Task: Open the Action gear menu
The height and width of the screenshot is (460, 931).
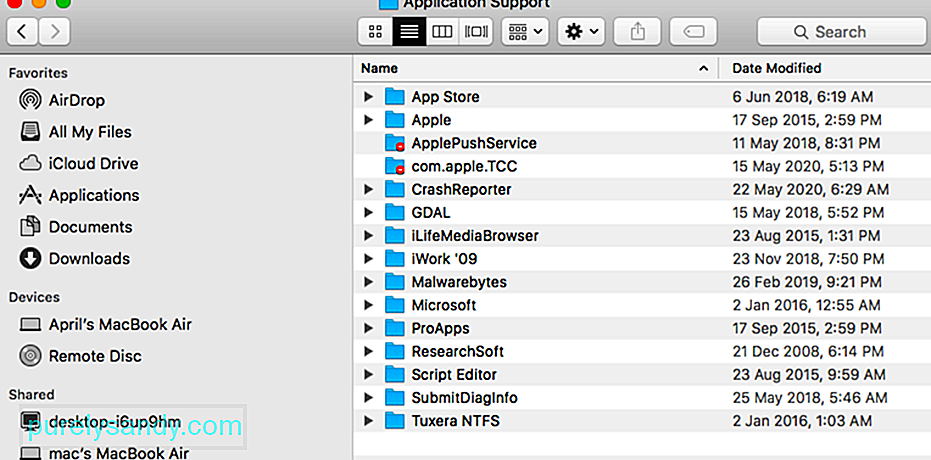Action: point(581,31)
